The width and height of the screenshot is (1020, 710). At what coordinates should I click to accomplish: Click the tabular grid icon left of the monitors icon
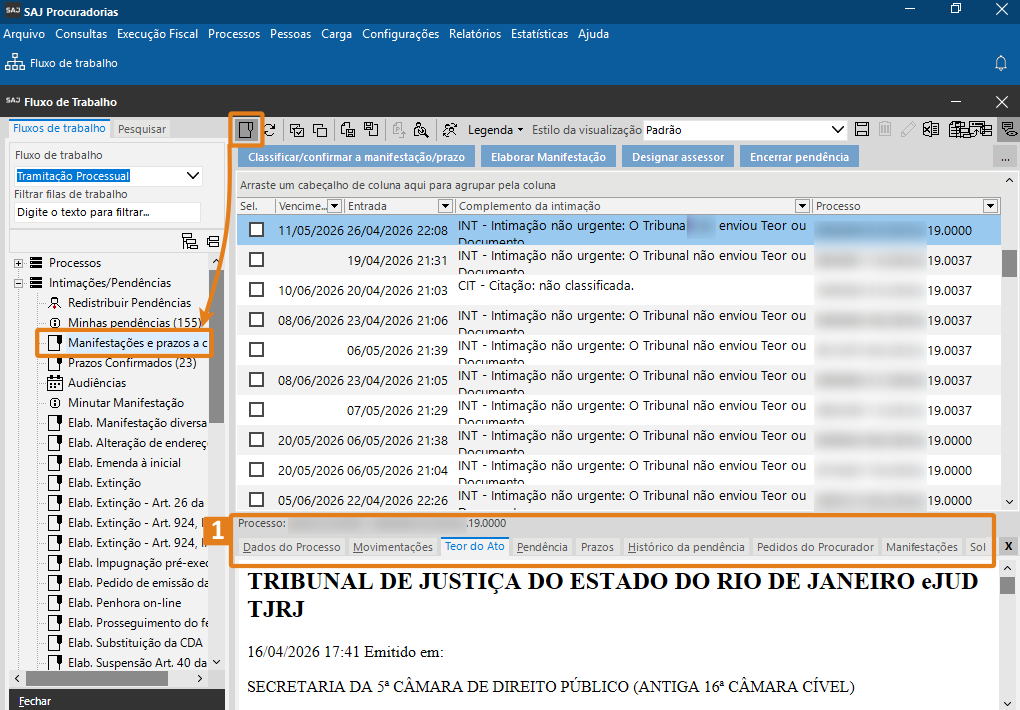(958, 129)
